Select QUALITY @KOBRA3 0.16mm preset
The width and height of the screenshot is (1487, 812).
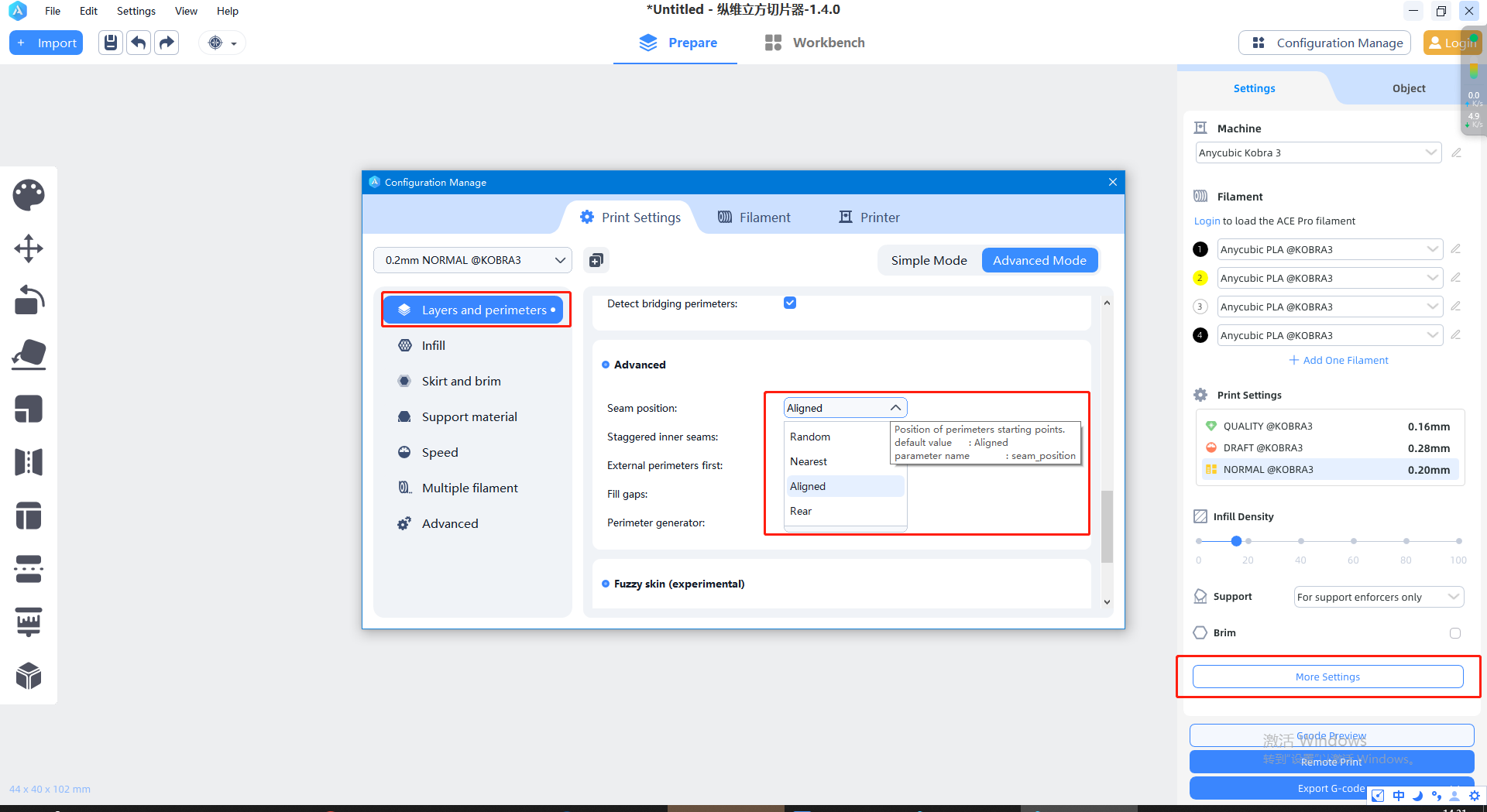(1328, 426)
